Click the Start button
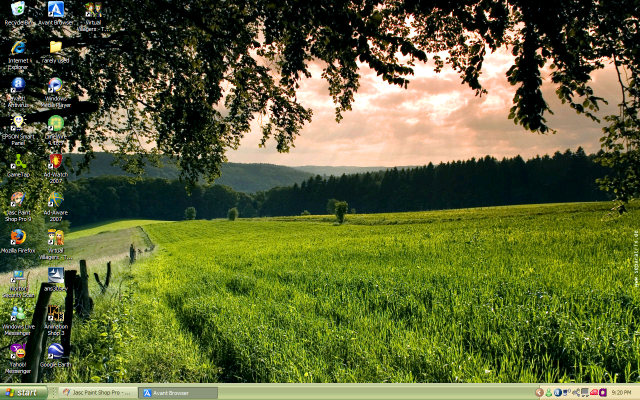Screen dimensions: 640x400 (x=22, y=393)
